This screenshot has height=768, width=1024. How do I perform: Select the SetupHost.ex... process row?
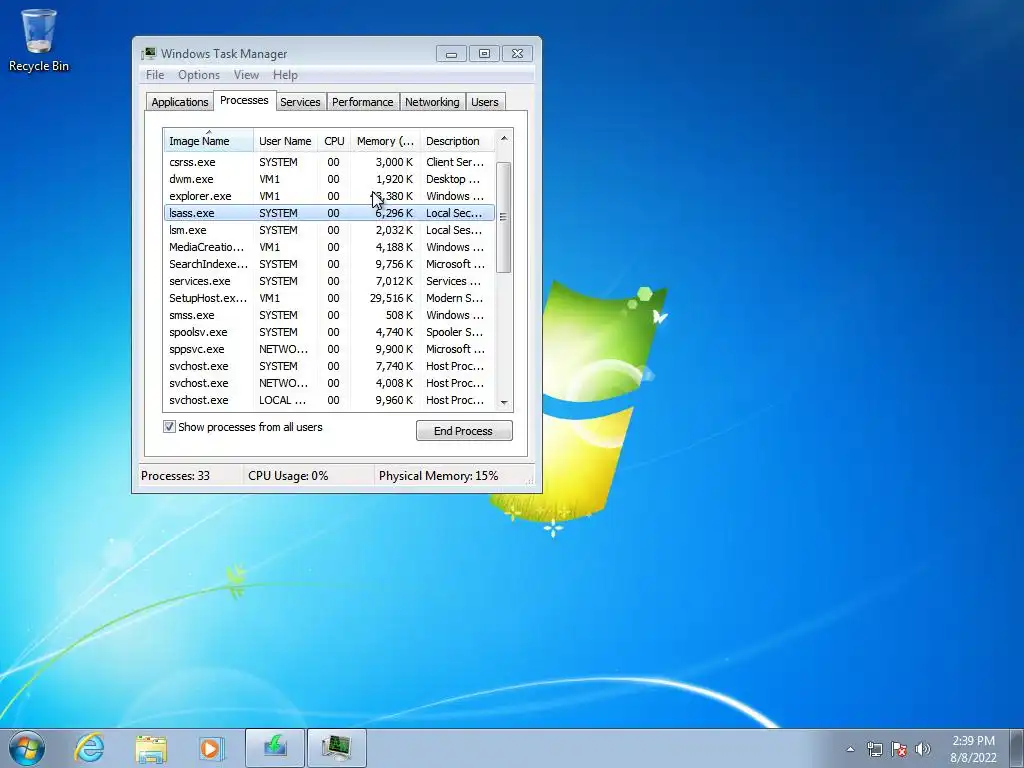(330, 298)
